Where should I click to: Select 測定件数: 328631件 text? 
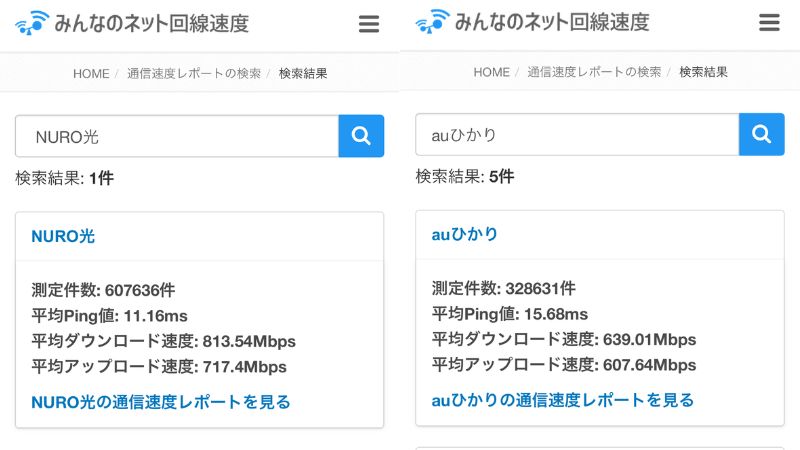(504, 288)
